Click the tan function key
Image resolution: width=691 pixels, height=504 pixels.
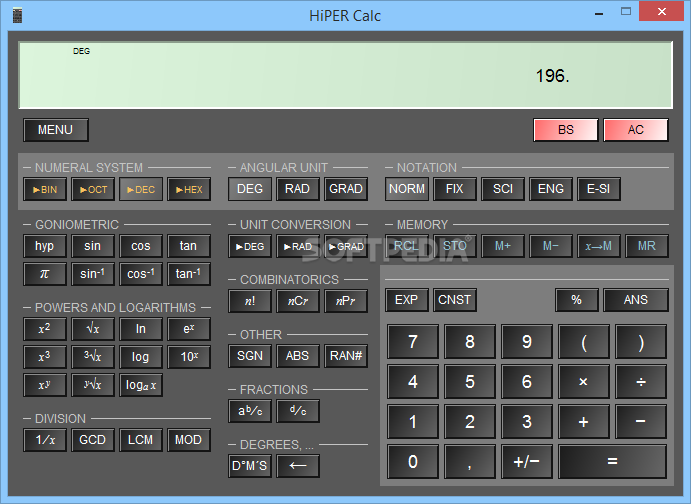pos(189,246)
